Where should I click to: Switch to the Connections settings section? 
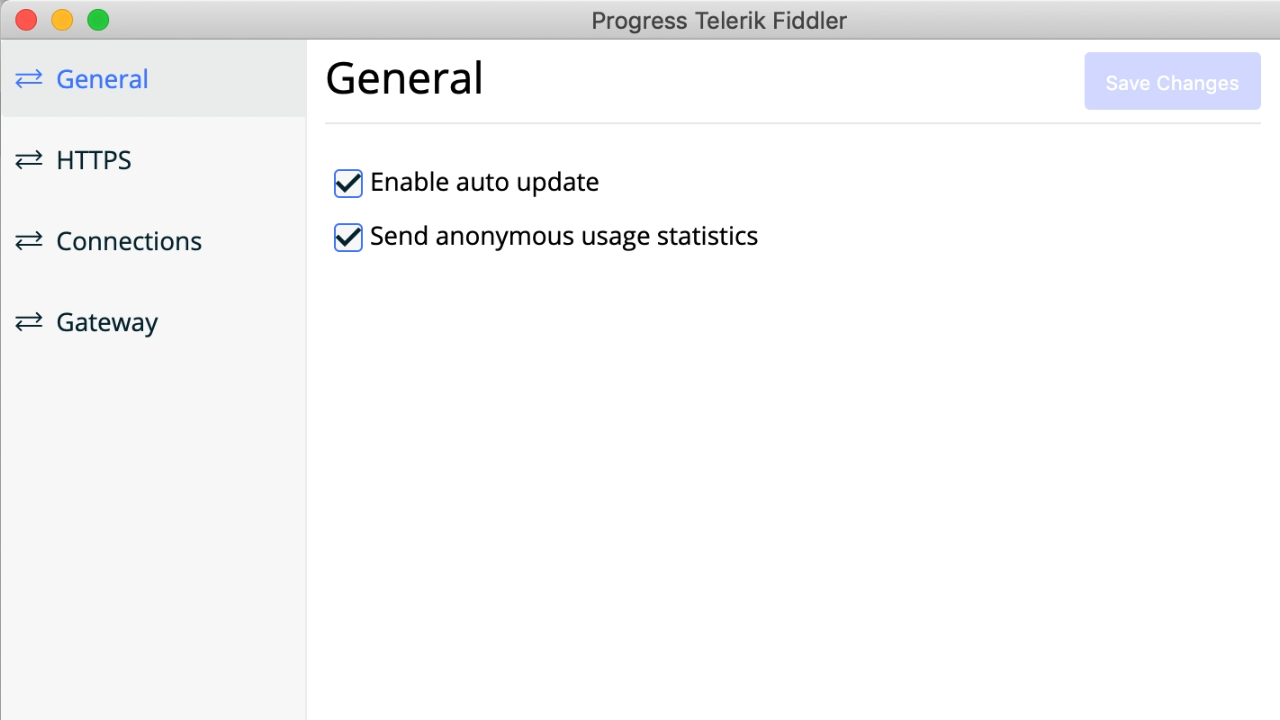[x=129, y=241]
